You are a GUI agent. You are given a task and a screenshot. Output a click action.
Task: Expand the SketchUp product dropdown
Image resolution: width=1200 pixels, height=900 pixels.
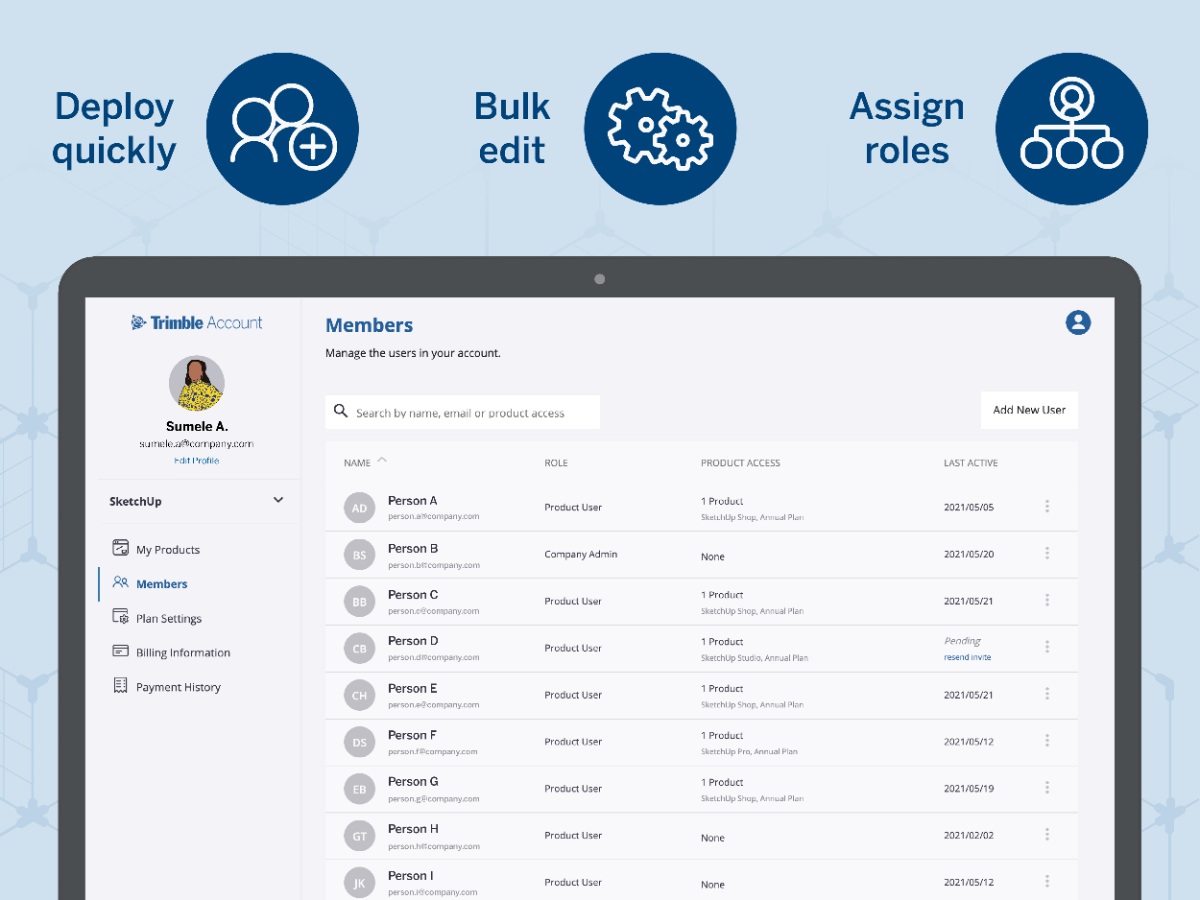coord(278,500)
